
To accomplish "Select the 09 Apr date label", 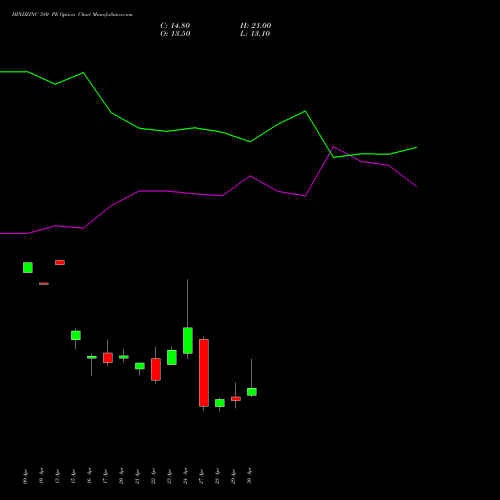I will pyautogui.click(x=25, y=477).
